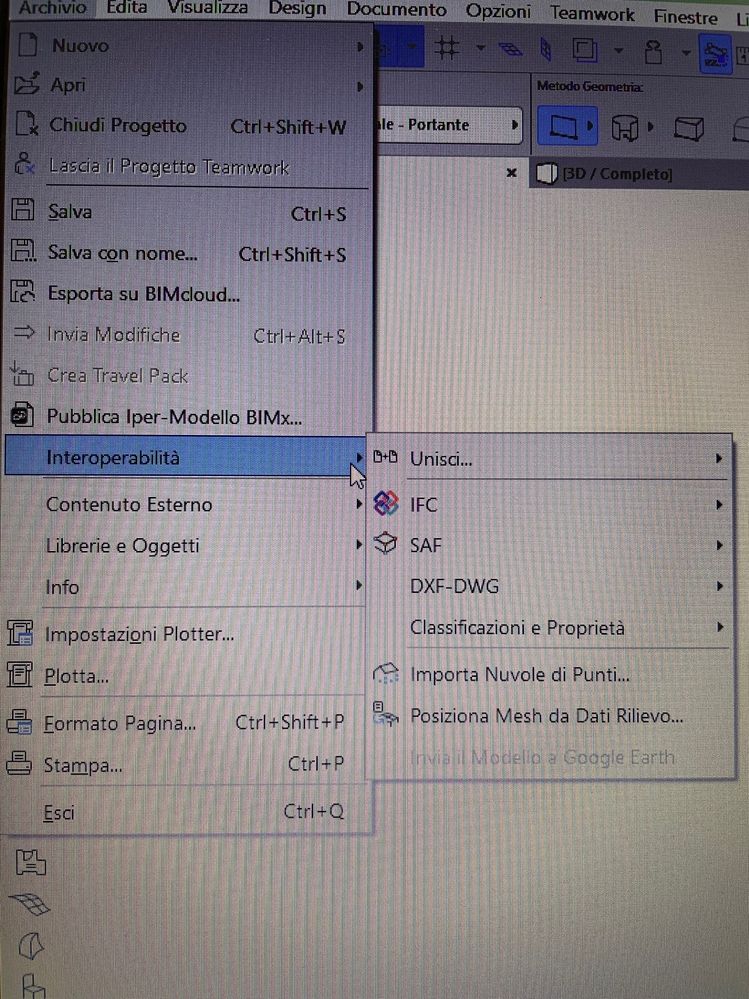Click the Unisci merge icon

[385, 456]
